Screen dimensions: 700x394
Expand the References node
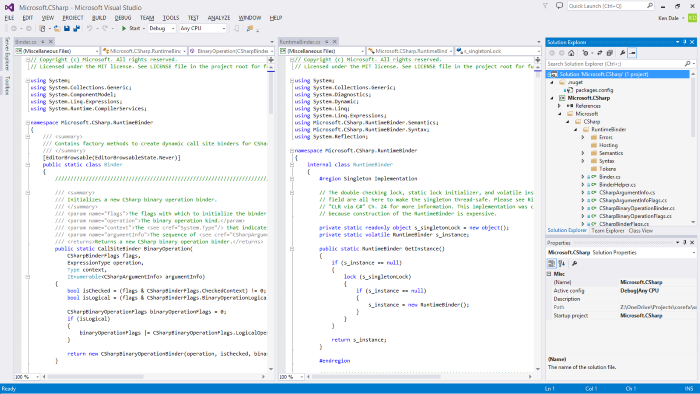pos(559,106)
